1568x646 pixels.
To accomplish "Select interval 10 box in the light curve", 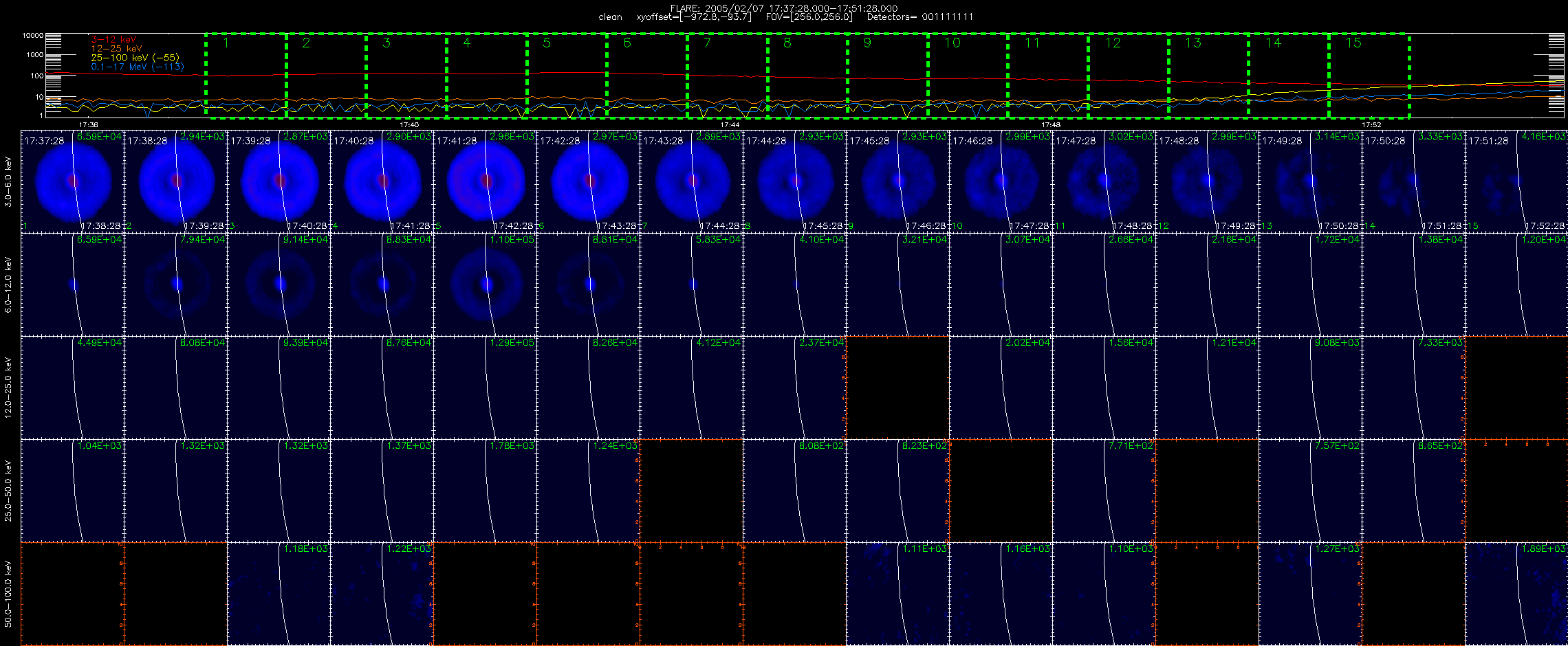I will click(968, 76).
